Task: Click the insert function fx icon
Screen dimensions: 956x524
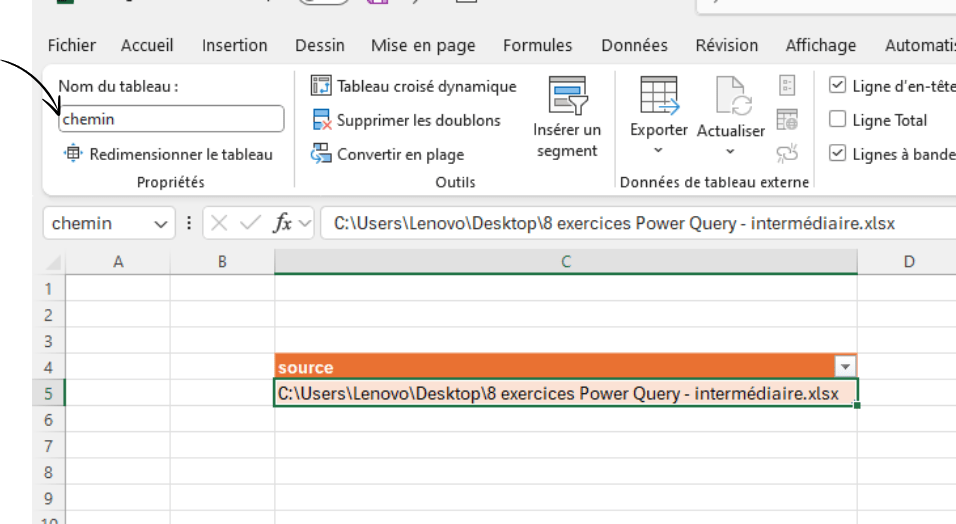Action: 283,223
